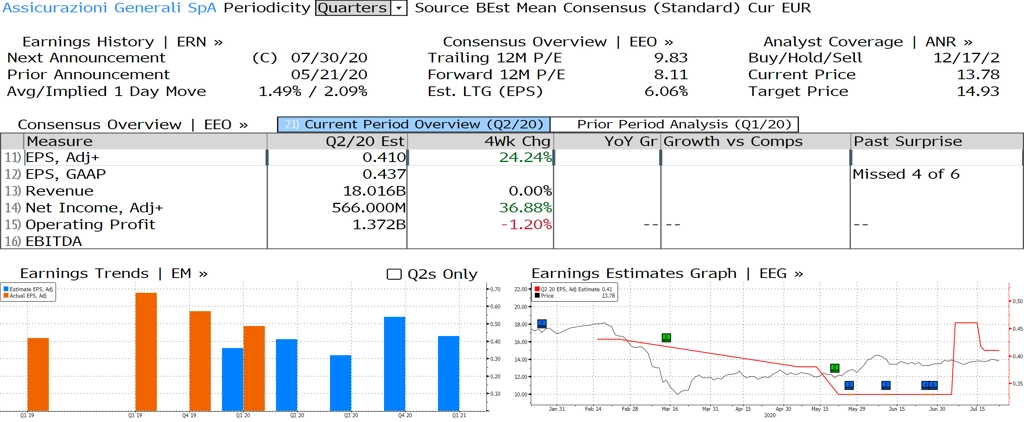
Task: Select the orange Q1 19 actual EPS bar
Action: [38, 374]
